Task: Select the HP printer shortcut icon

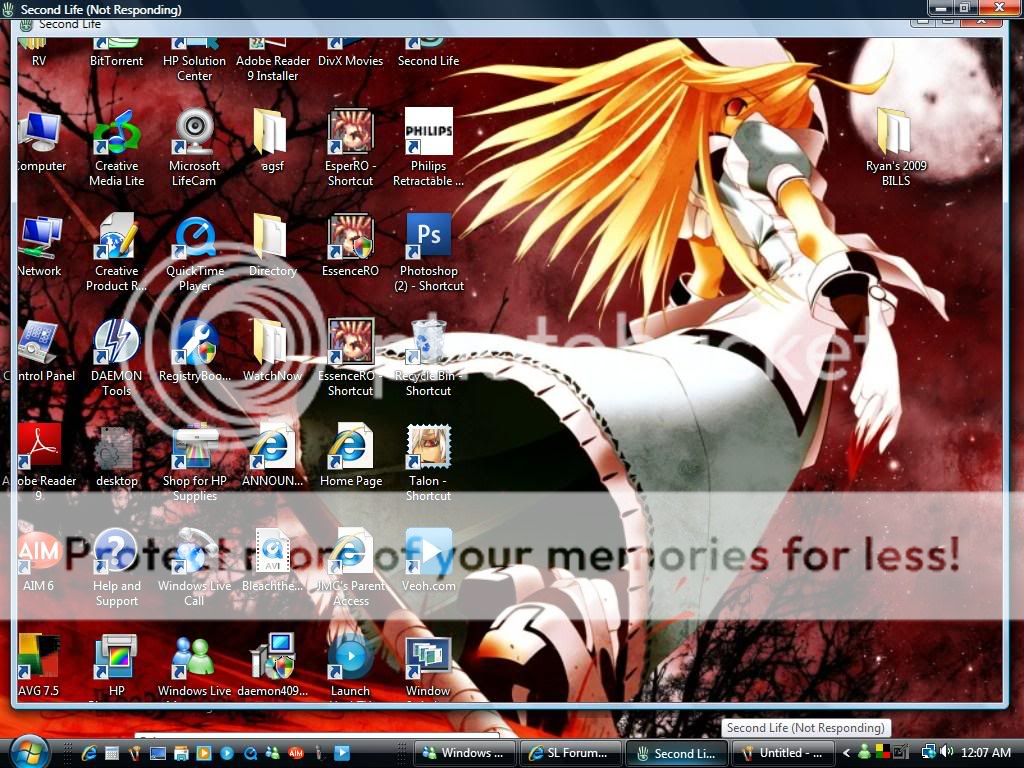Action: click(116, 667)
